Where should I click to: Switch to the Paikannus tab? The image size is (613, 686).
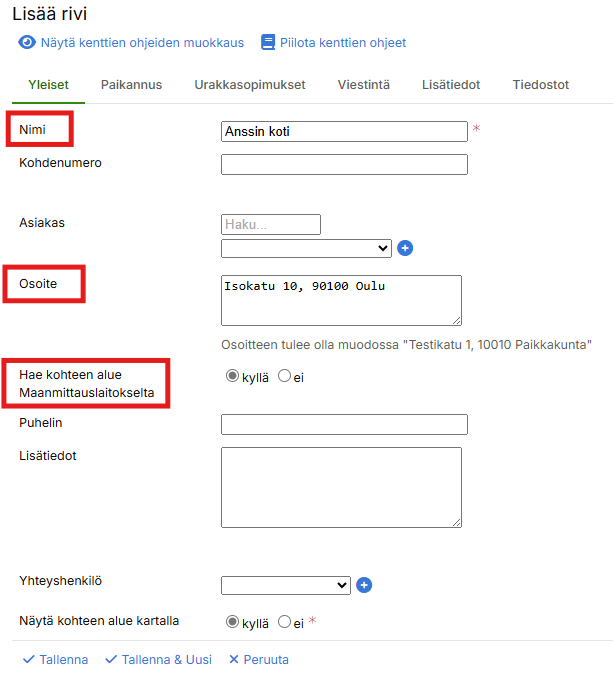point(131,85)
